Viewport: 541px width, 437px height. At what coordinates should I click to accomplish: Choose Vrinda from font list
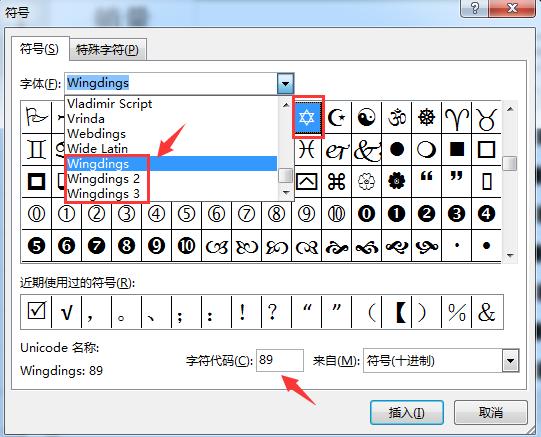(171, 119)
